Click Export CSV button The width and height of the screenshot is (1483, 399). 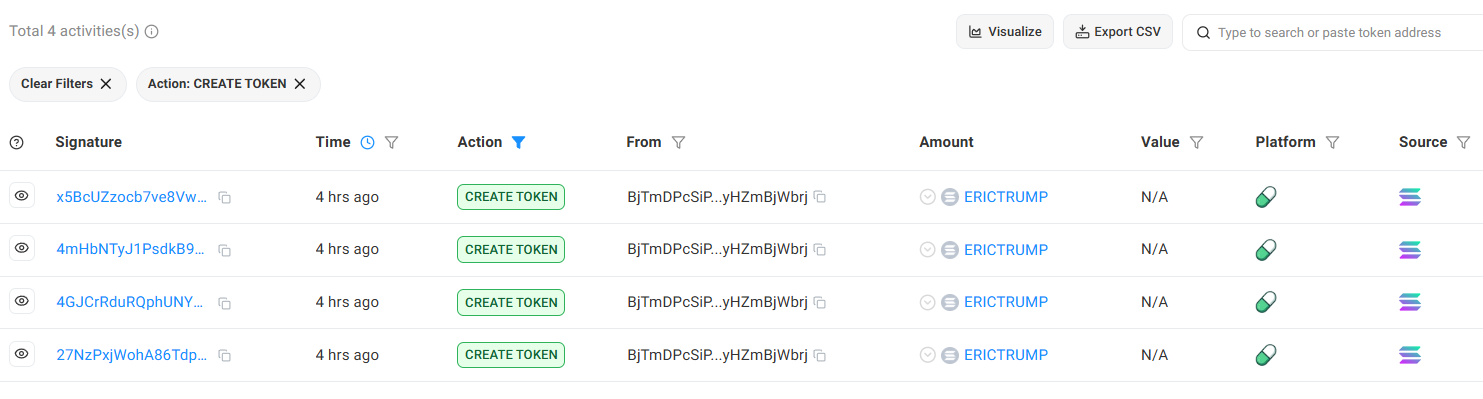point(1118,32)
